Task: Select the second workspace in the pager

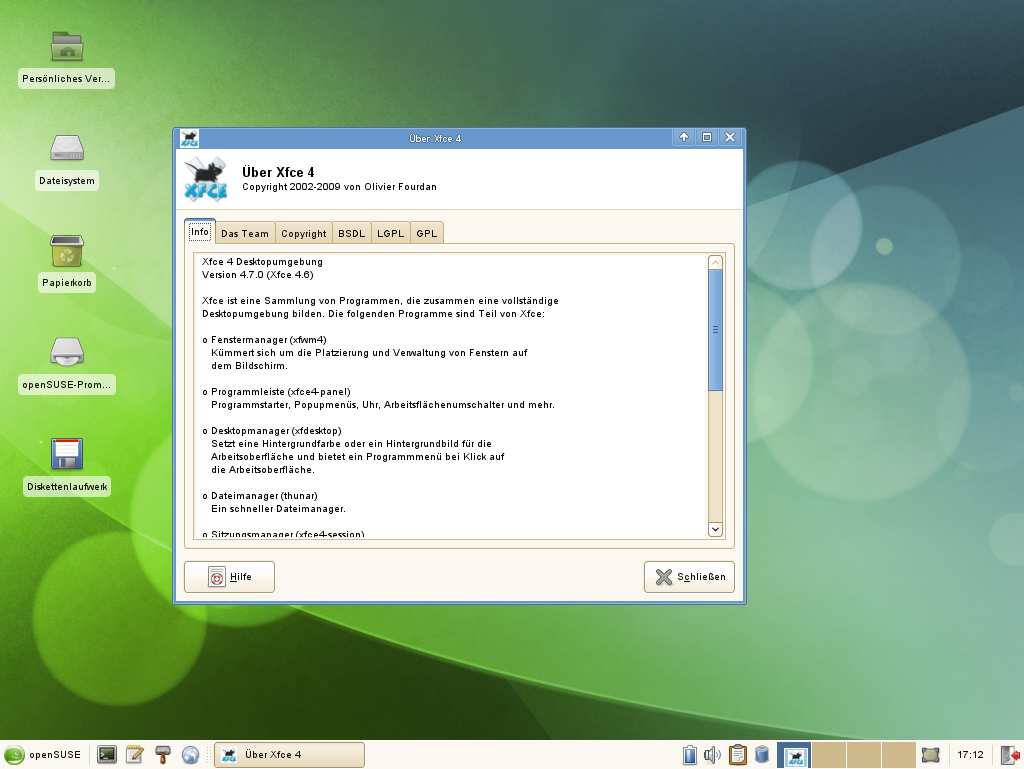Action: (828, 755)
